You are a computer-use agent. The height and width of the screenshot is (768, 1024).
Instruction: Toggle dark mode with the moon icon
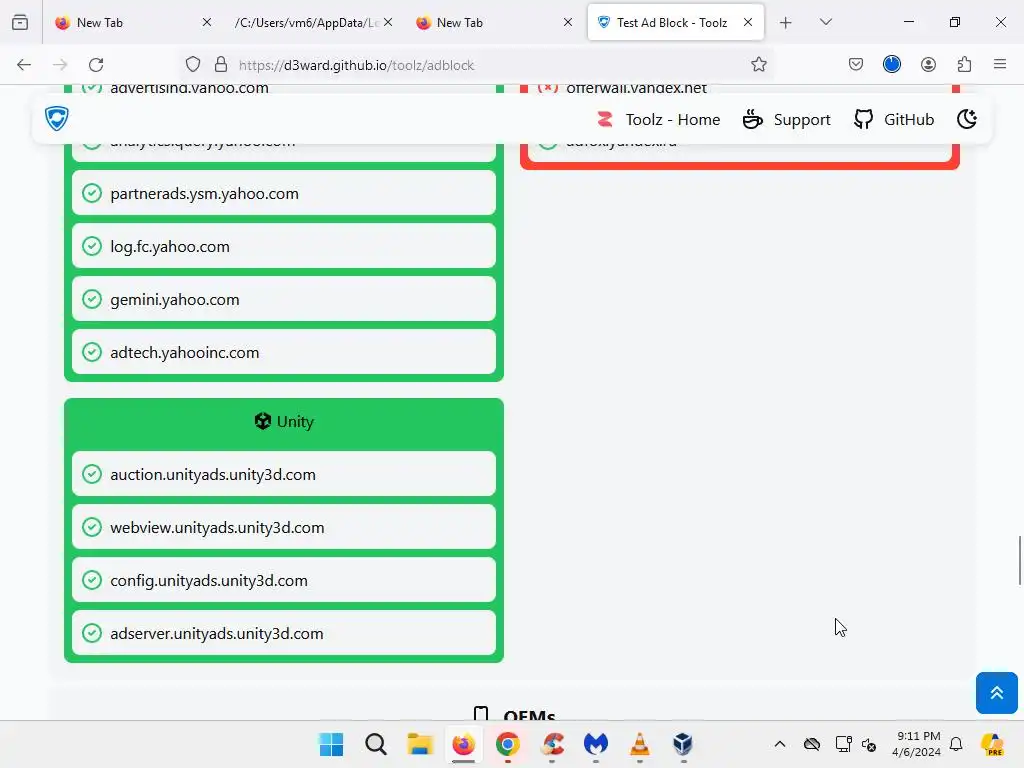pyautogui.click(x=967, y=120)
